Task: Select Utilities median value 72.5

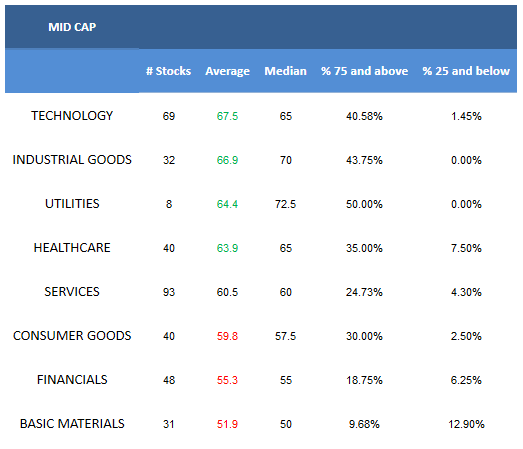Action: 286,204
